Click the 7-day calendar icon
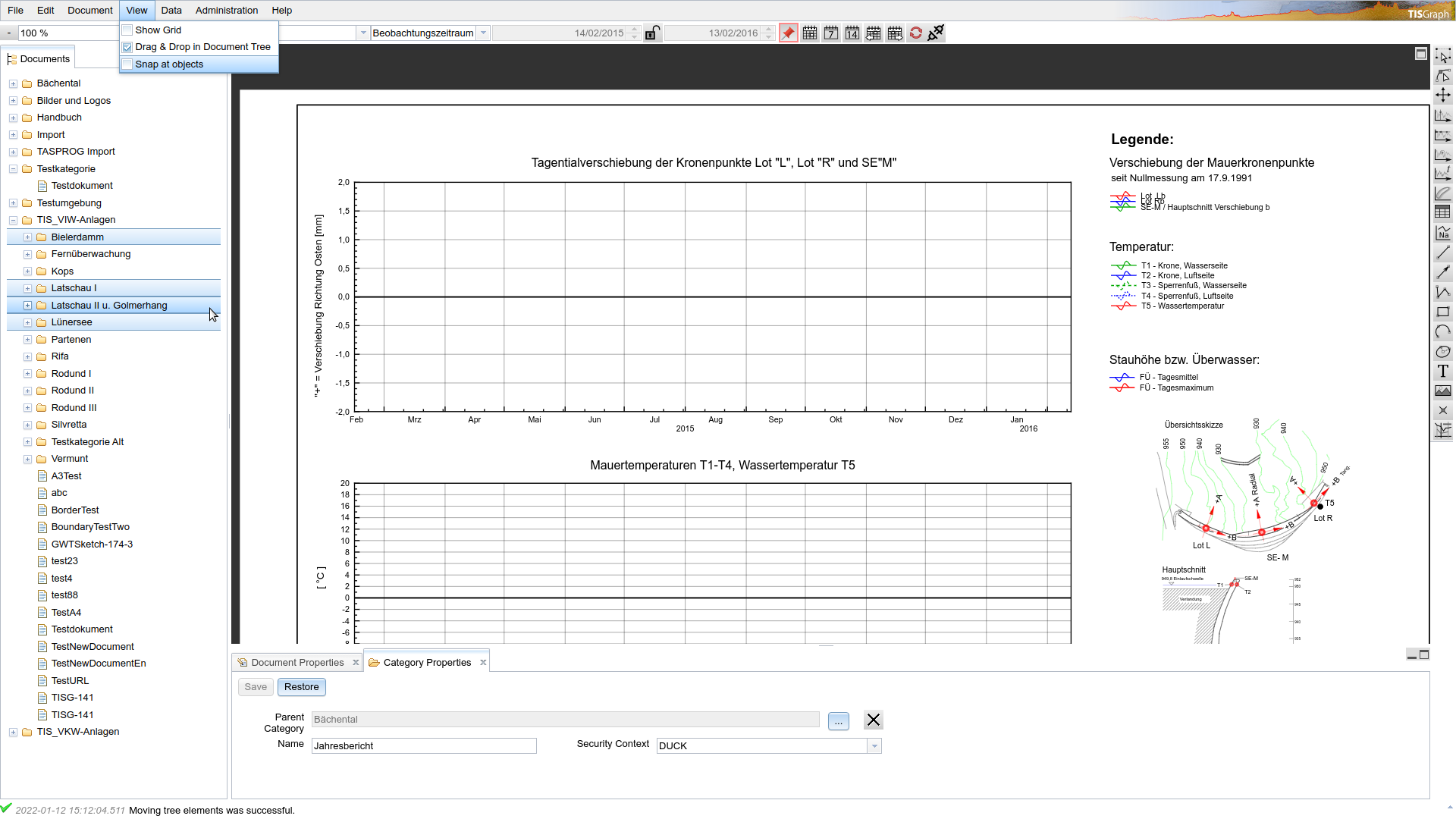This screenshot has width=1456, height=819. 831,33
